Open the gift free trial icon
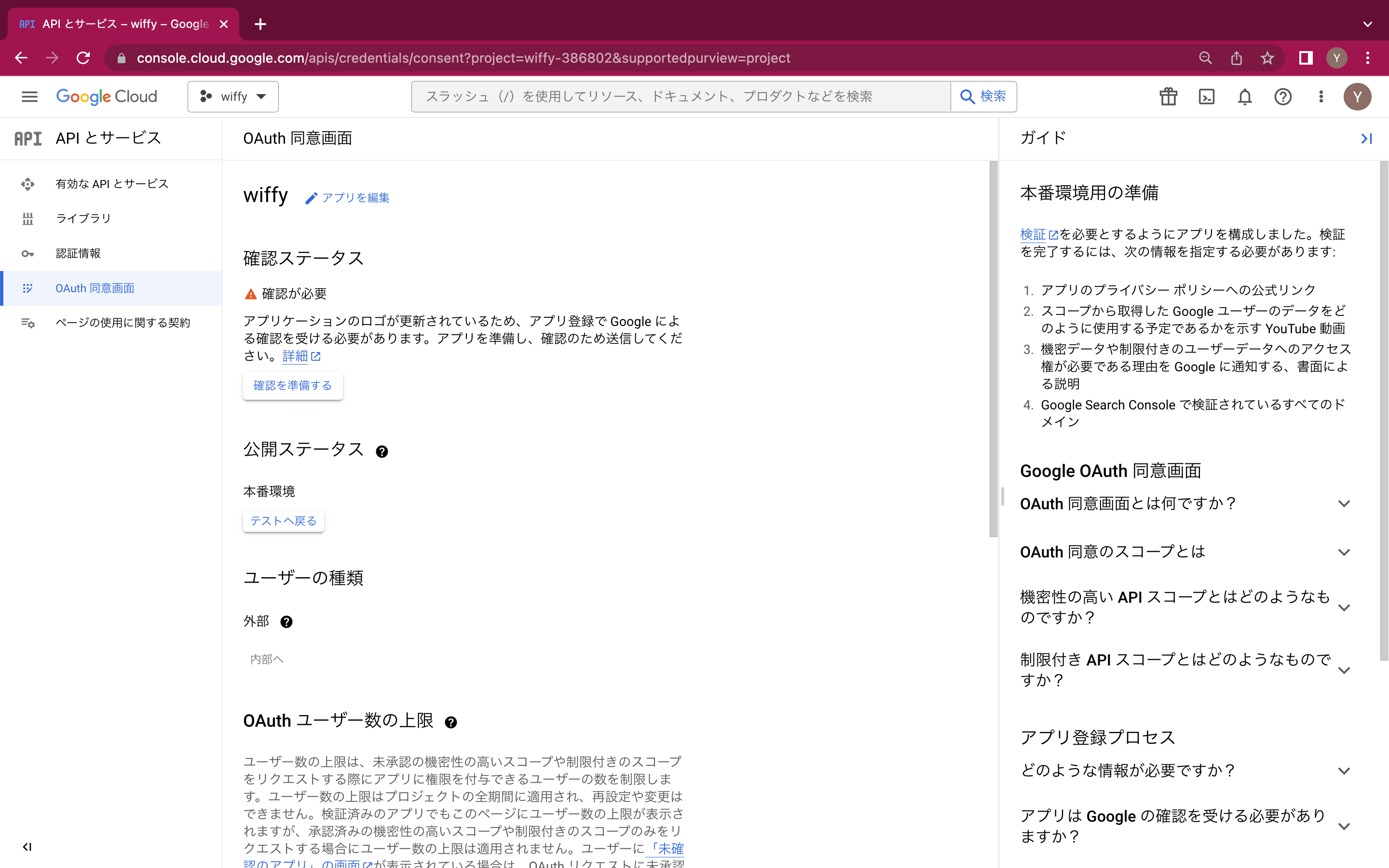The image size is (1389, 868). [1168, 96]
